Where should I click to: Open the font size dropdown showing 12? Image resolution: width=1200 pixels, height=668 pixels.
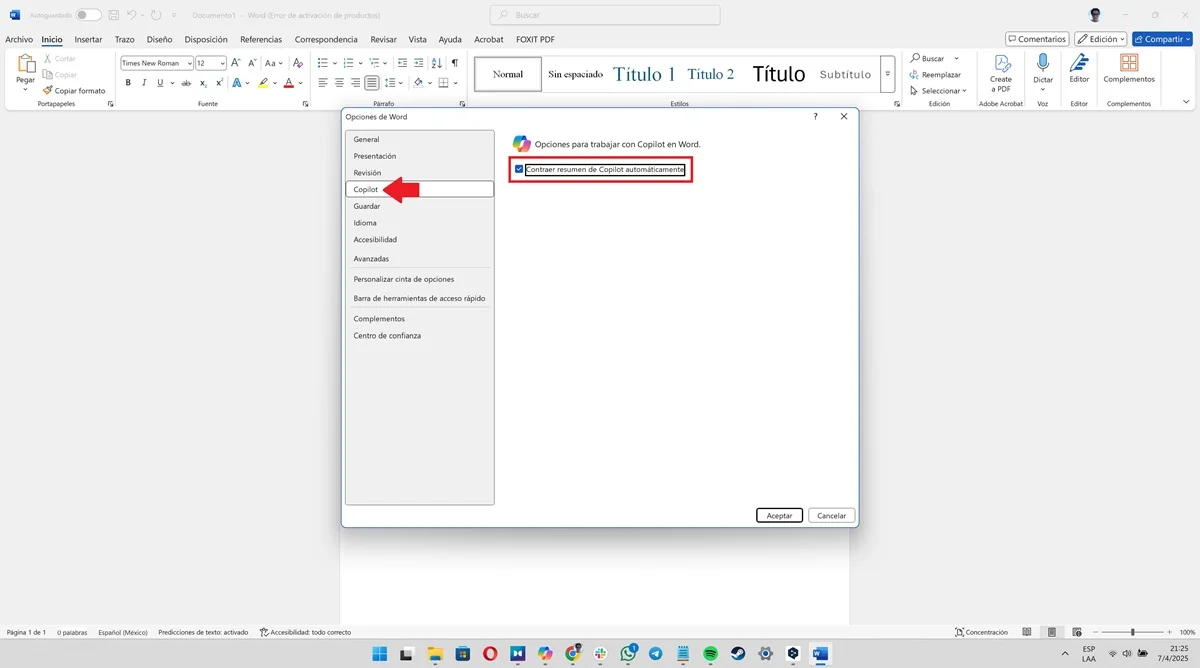point(223,63)
